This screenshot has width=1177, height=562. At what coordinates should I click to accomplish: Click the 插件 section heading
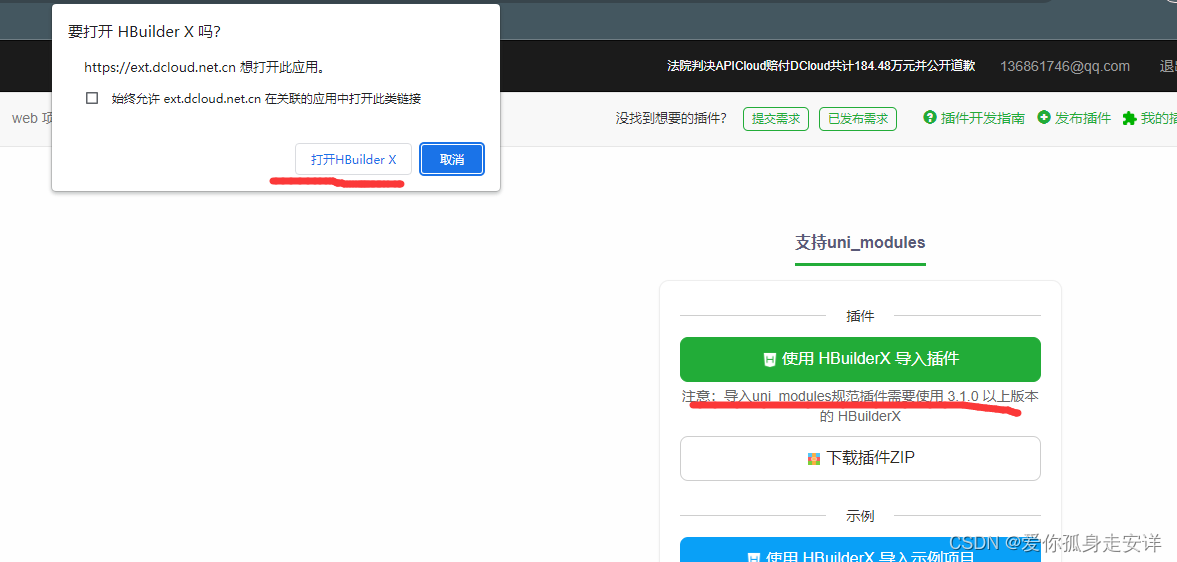(860, 316)
